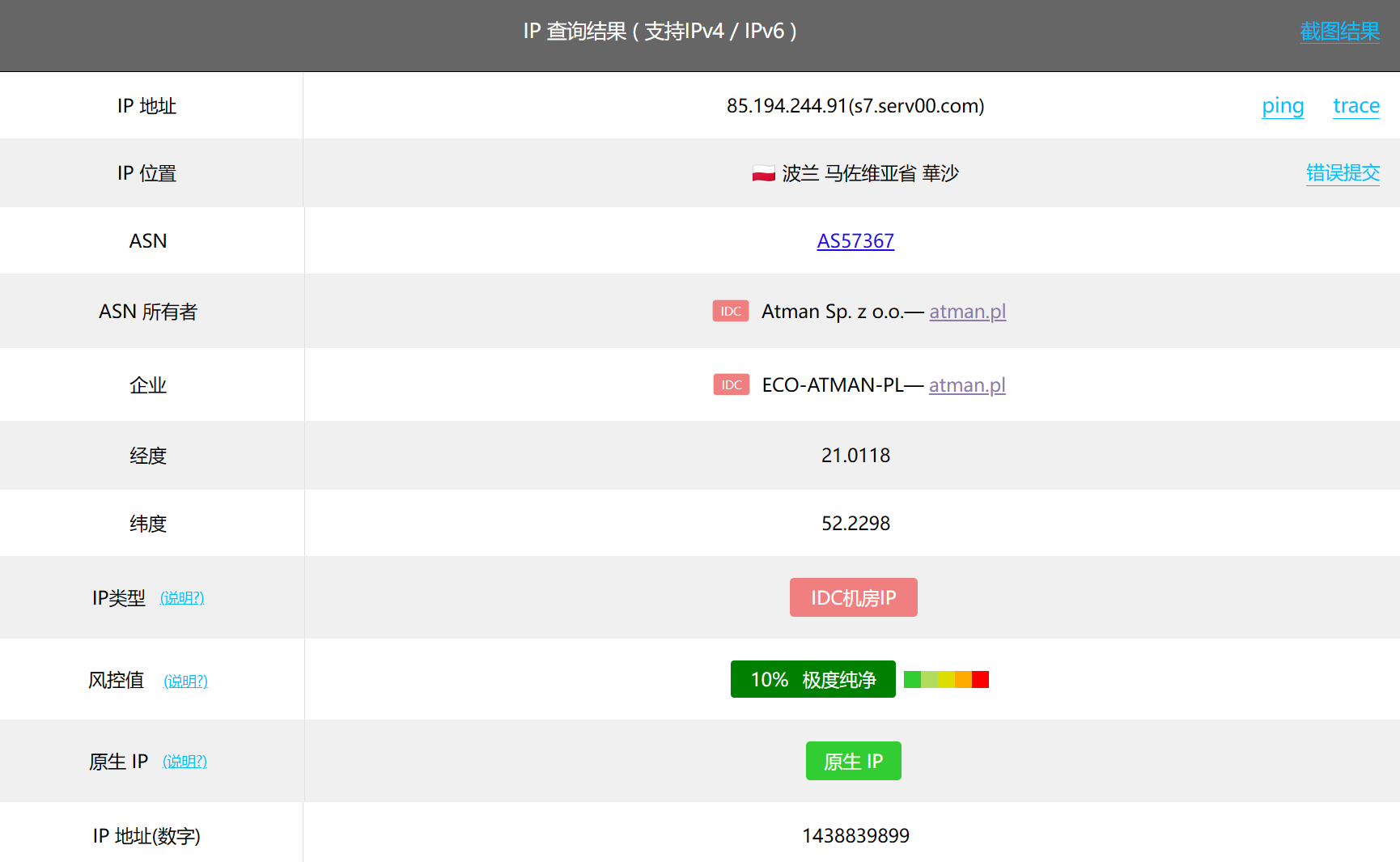Click the IDC badge beside ECO-ATMAN-PL
The width and height of the screenshot is (1400, 862).
coord(731,385)
